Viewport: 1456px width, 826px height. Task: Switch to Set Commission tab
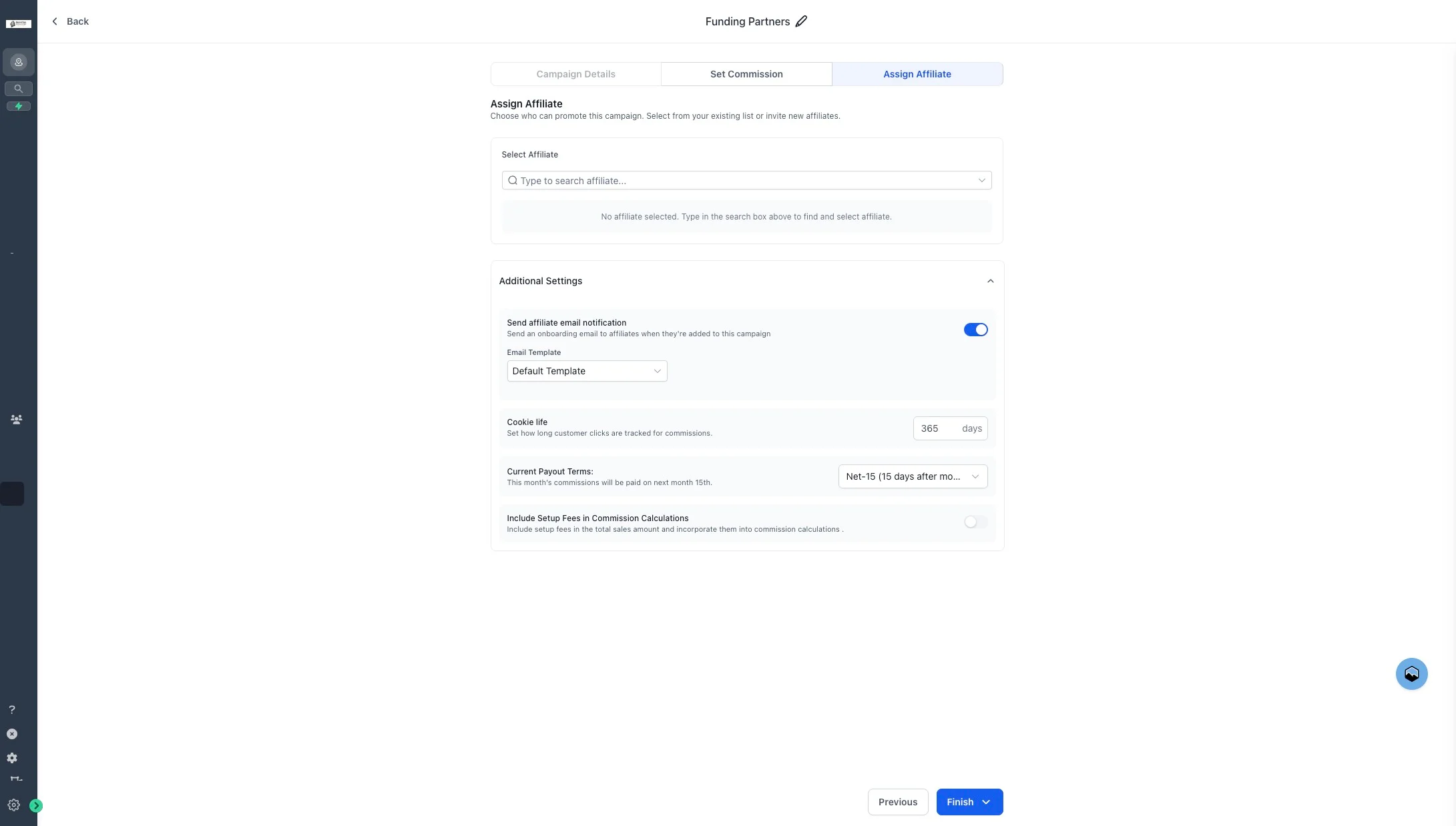point(746,74)
